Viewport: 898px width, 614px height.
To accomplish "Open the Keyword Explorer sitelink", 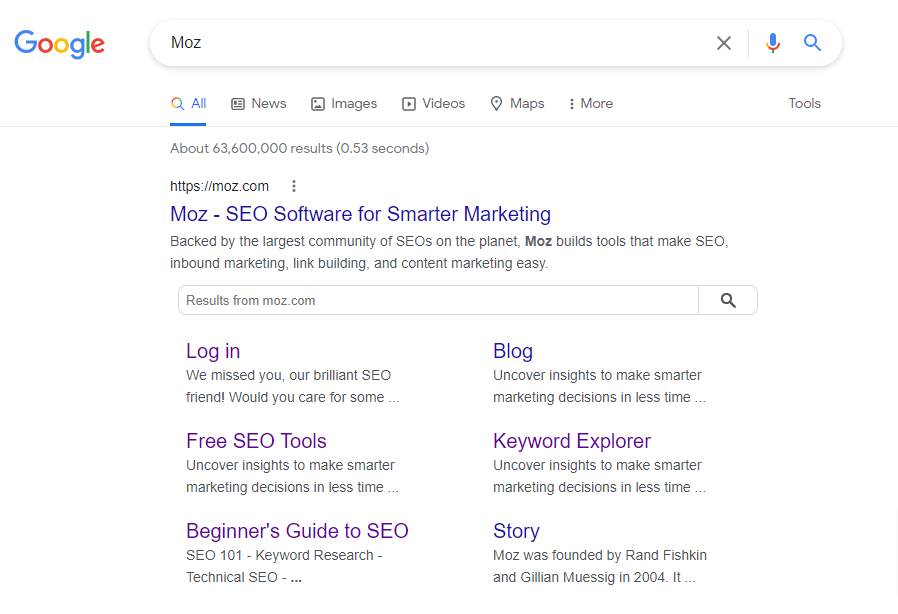I will 572,441.
